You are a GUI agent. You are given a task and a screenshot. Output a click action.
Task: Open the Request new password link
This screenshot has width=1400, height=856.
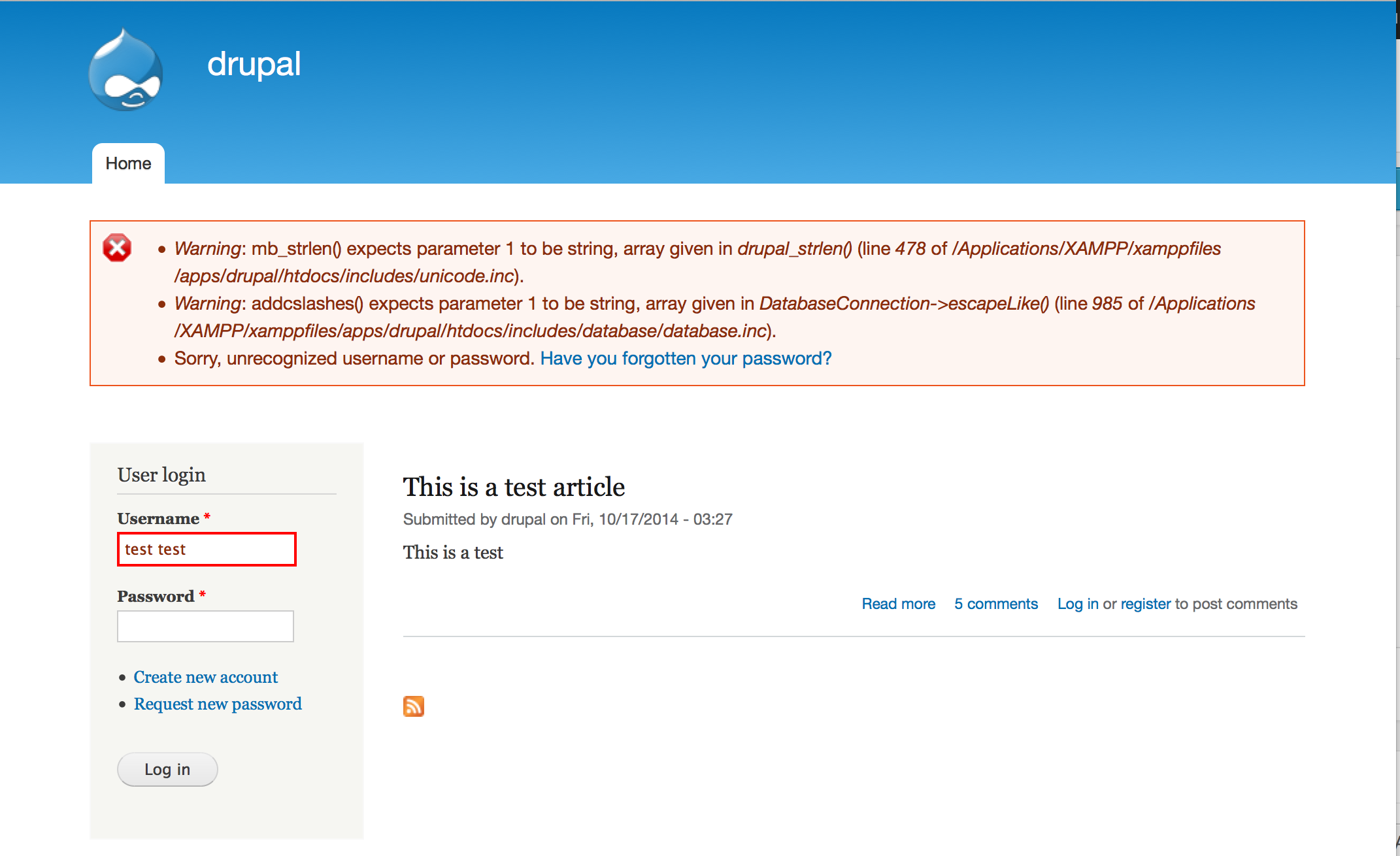click(x=218, y=704)
